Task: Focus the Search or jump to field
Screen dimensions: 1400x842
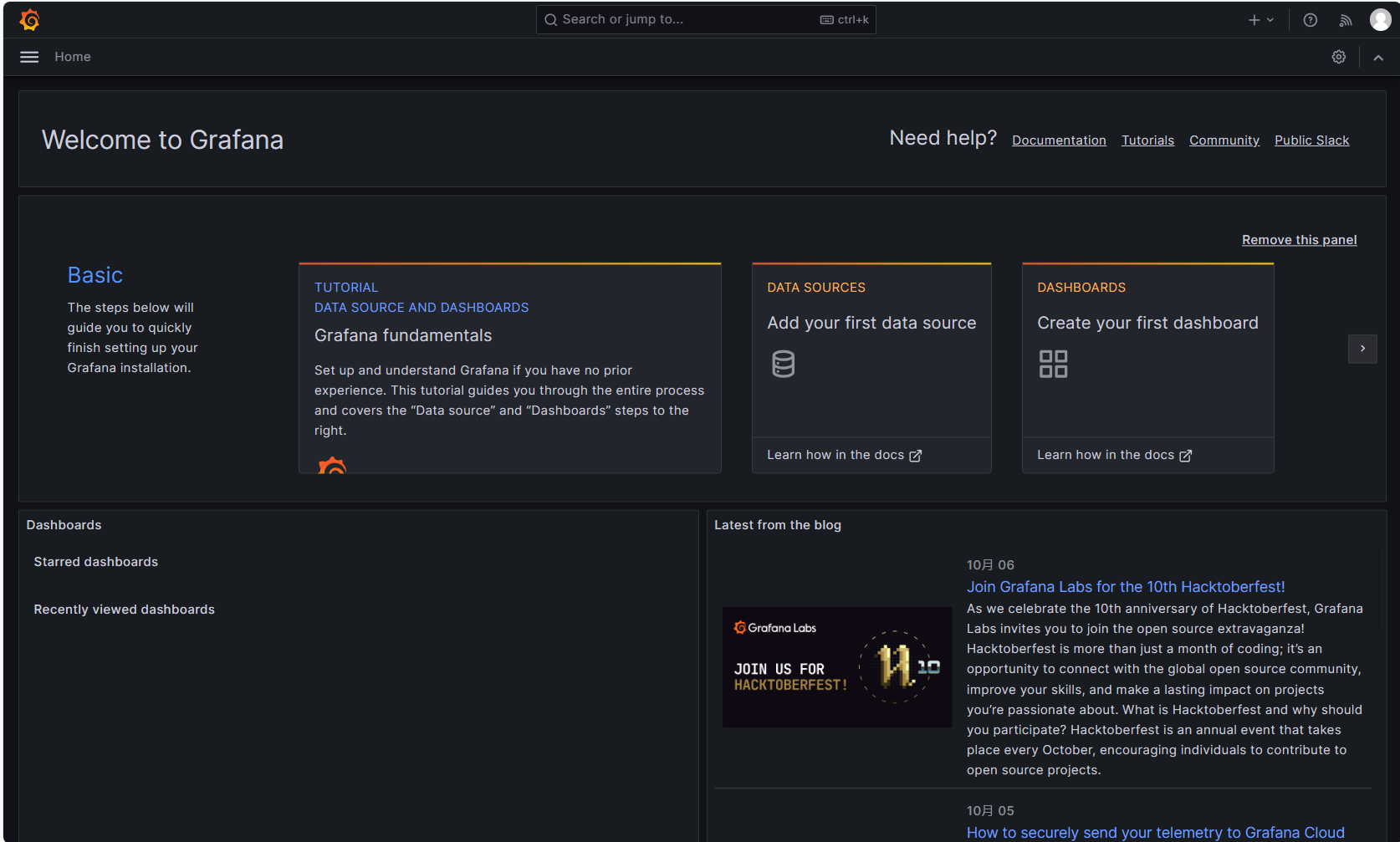Action: coord(706,20)
